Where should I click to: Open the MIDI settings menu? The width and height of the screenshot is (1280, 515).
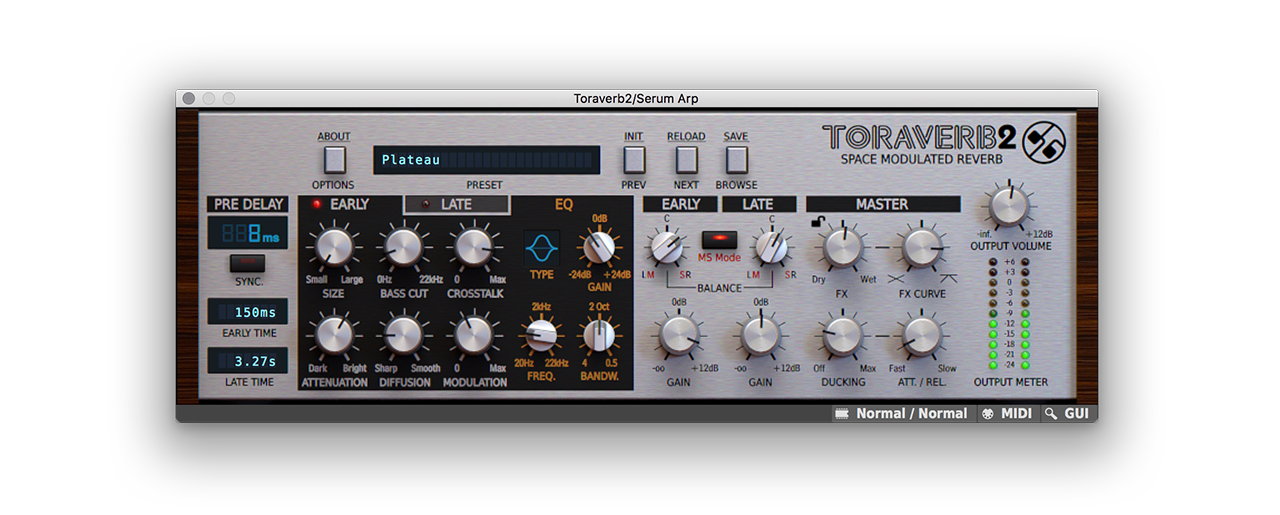(1007, 413)
